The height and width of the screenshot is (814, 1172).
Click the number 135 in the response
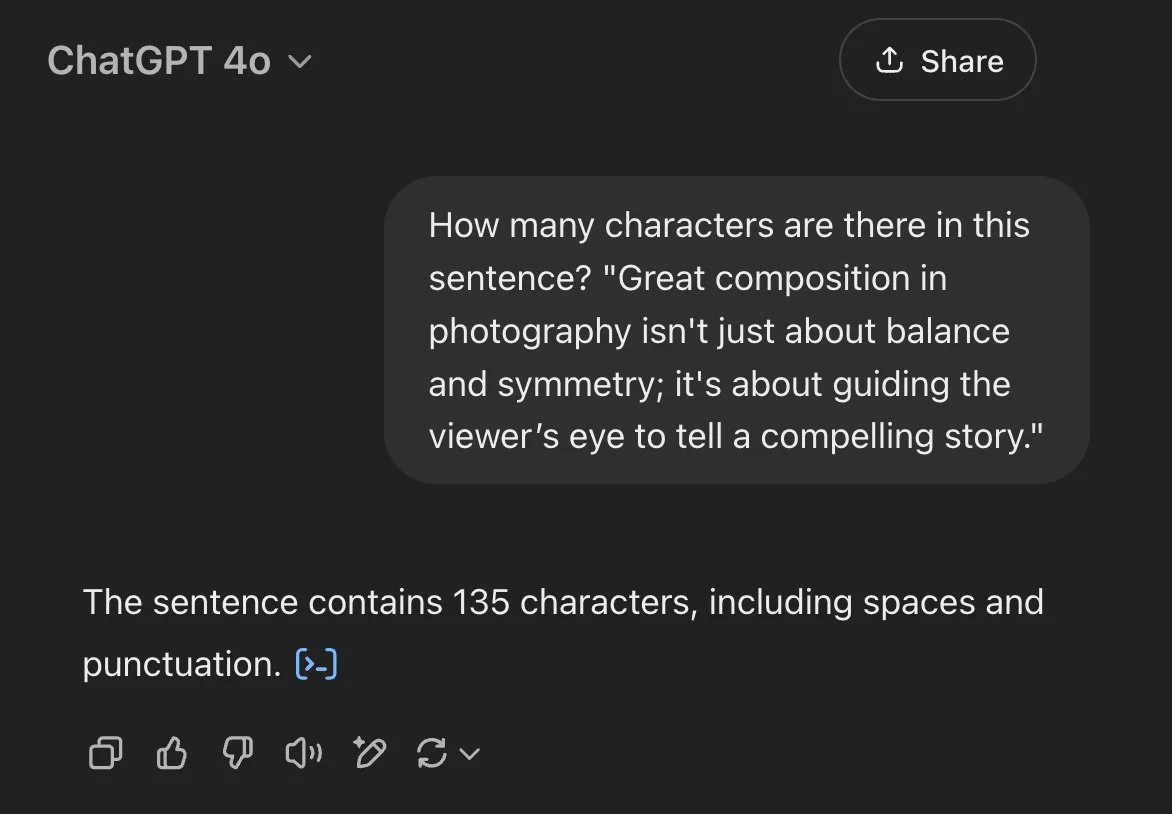(481, 602)
